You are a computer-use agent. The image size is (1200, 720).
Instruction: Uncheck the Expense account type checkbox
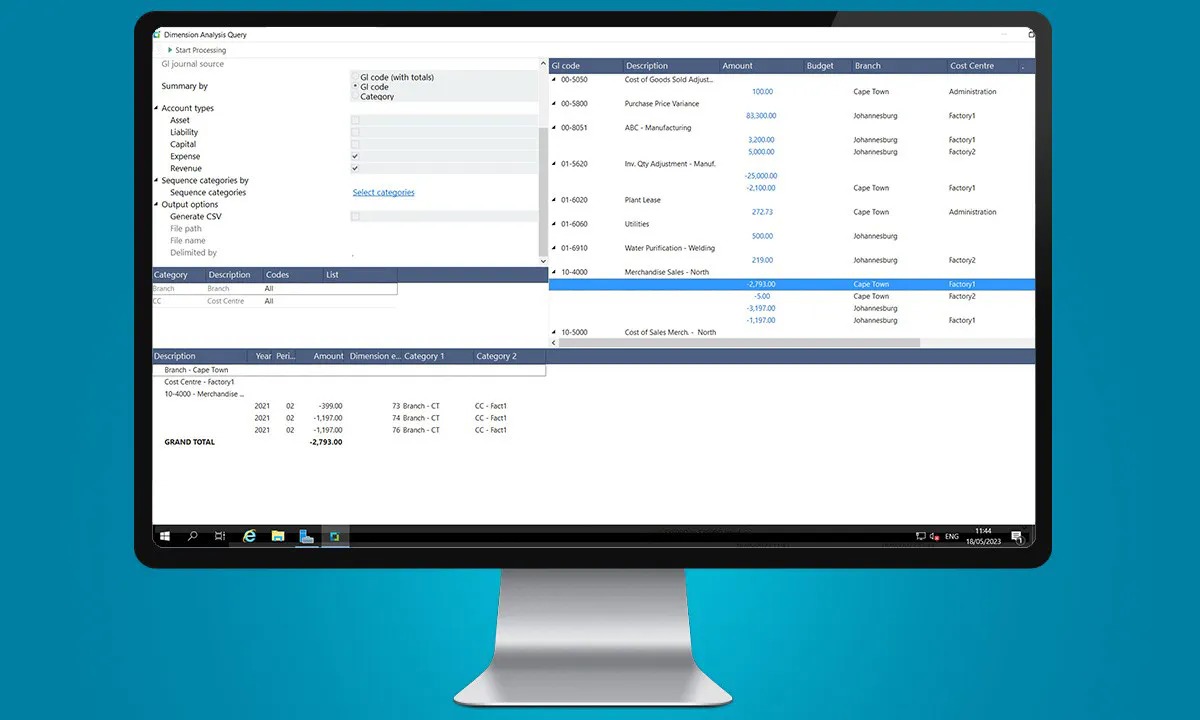click(x=355, y=156)
